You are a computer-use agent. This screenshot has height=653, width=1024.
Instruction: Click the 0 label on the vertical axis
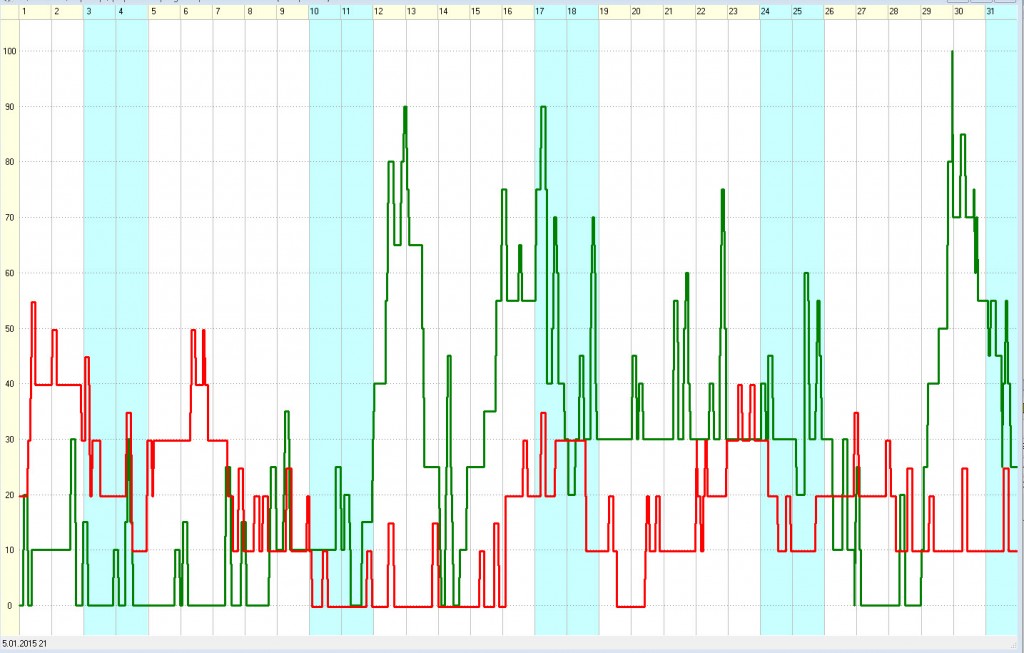(9, 605)
